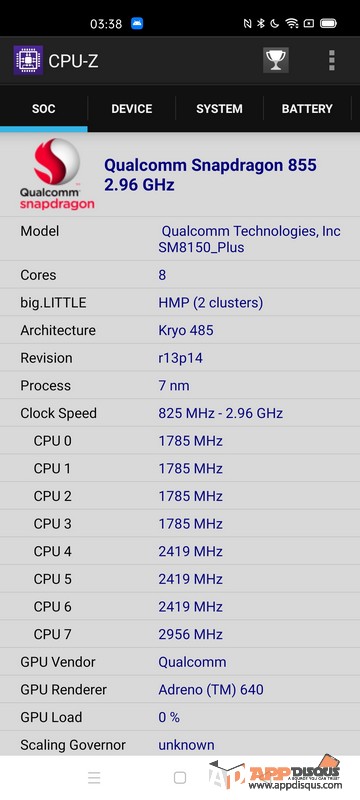
Task: Tap the NFC status bar icon
Action: (x=248, y=23)
